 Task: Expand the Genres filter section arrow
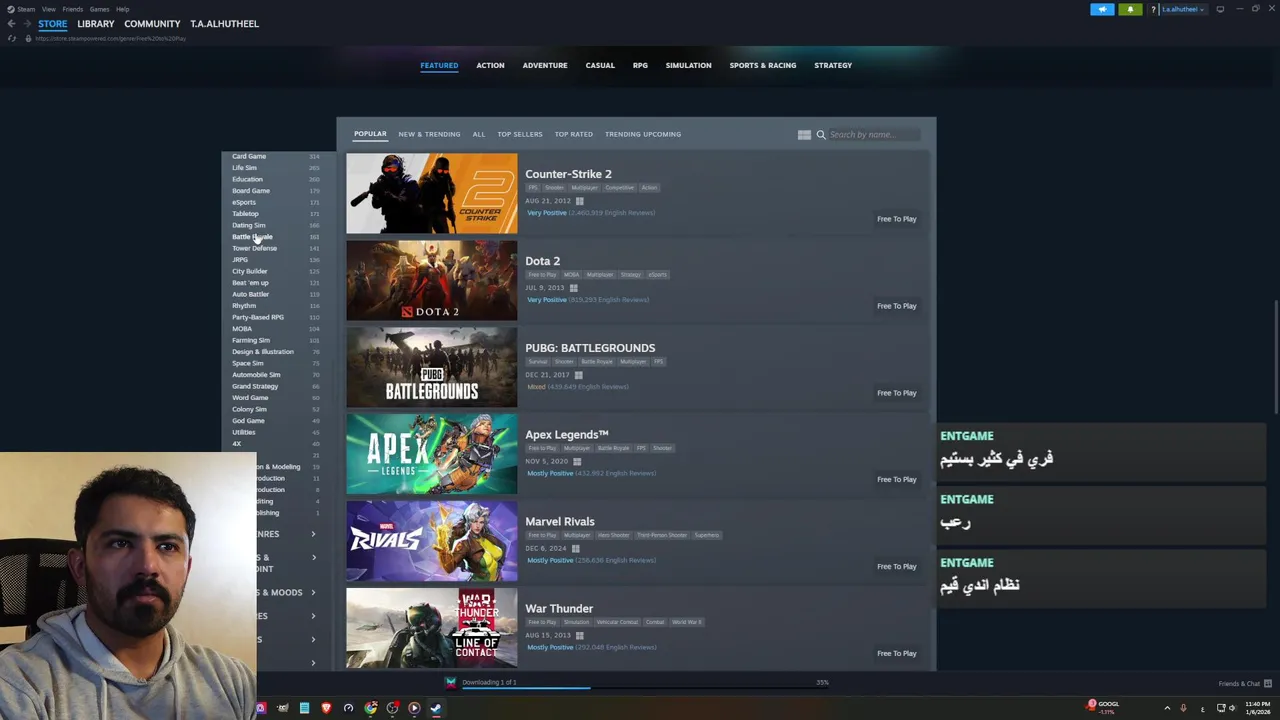313,534
